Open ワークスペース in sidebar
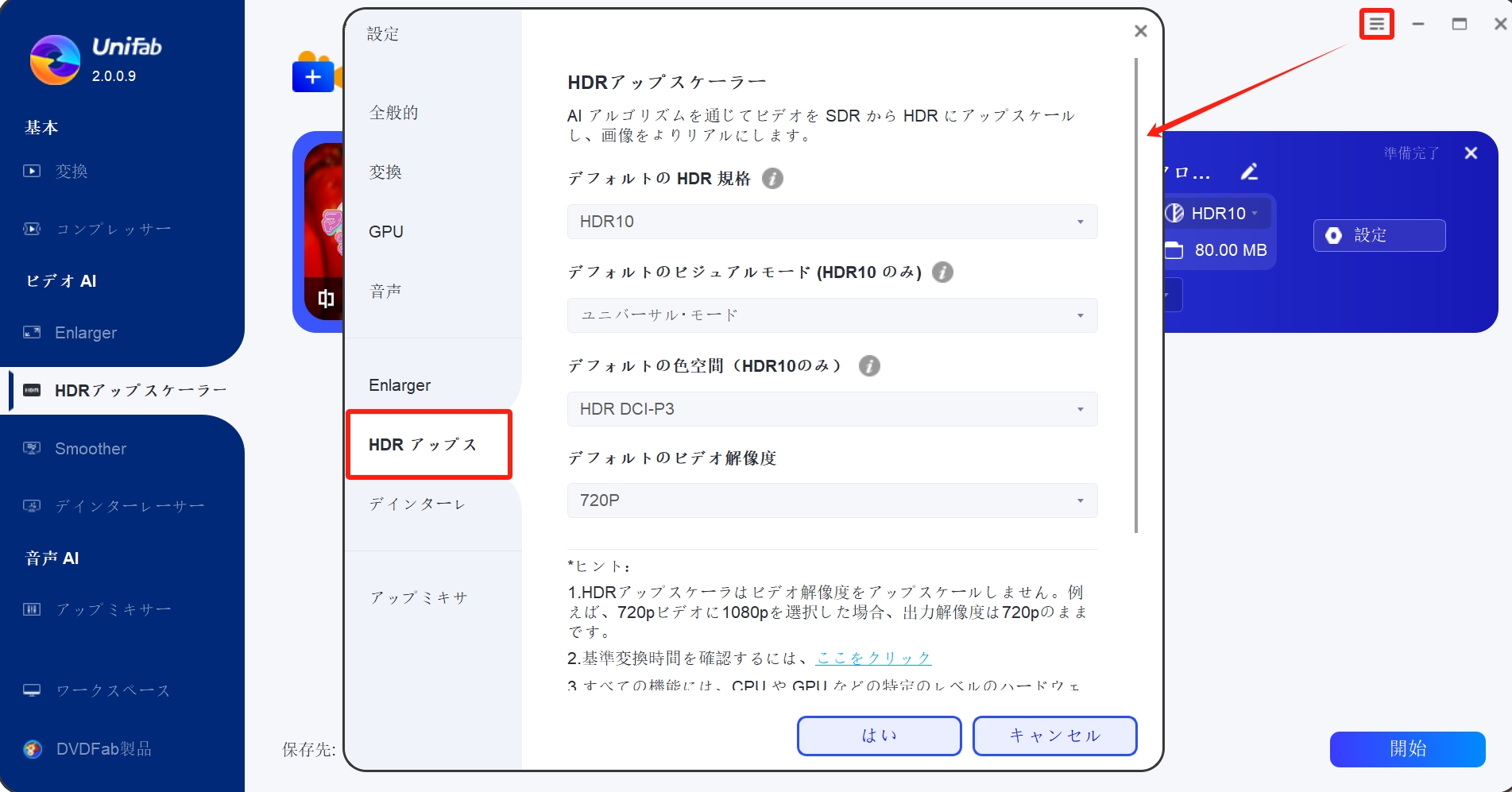 click(x=113, y=690)
